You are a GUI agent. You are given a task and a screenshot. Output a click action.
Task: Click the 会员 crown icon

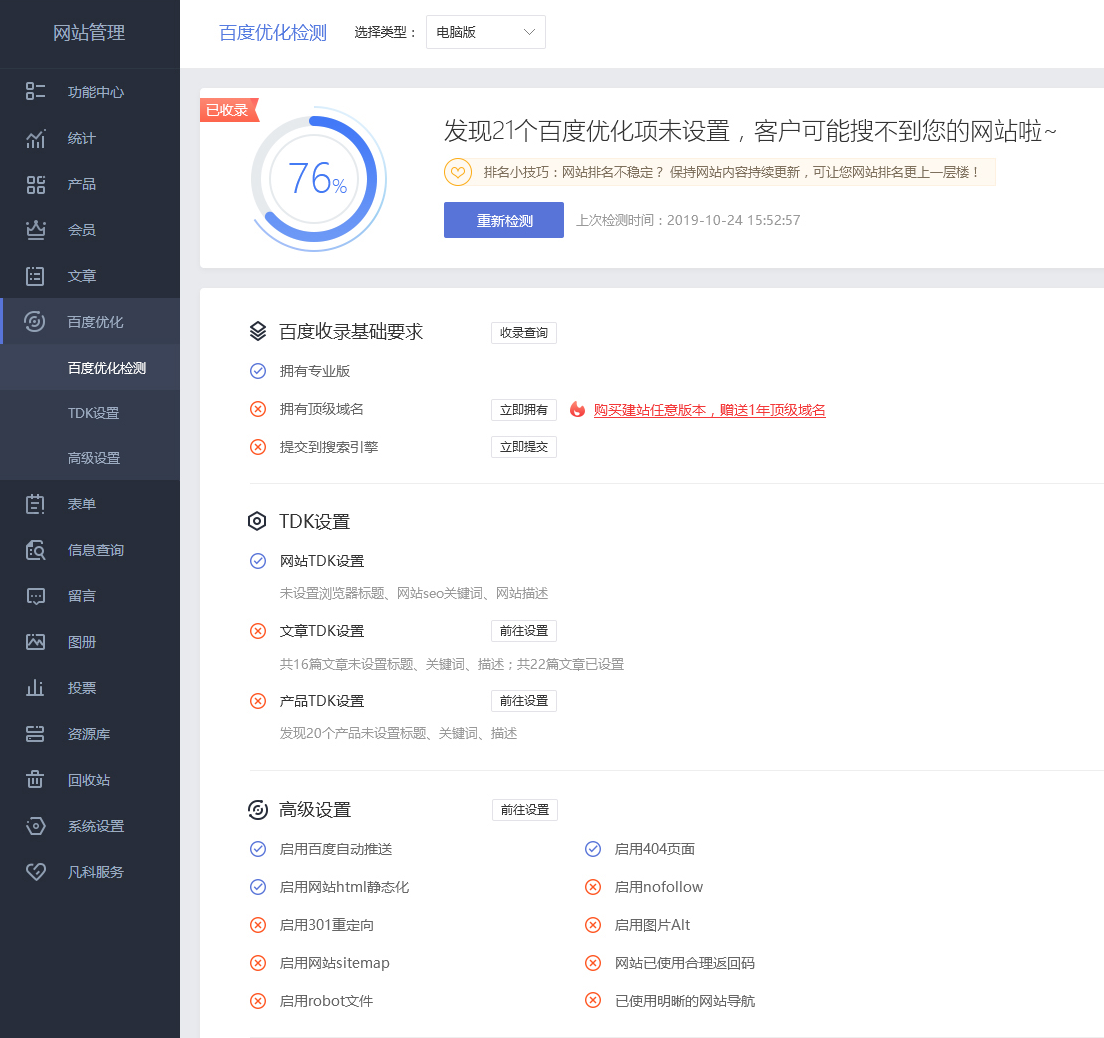[x=35, y=230]
